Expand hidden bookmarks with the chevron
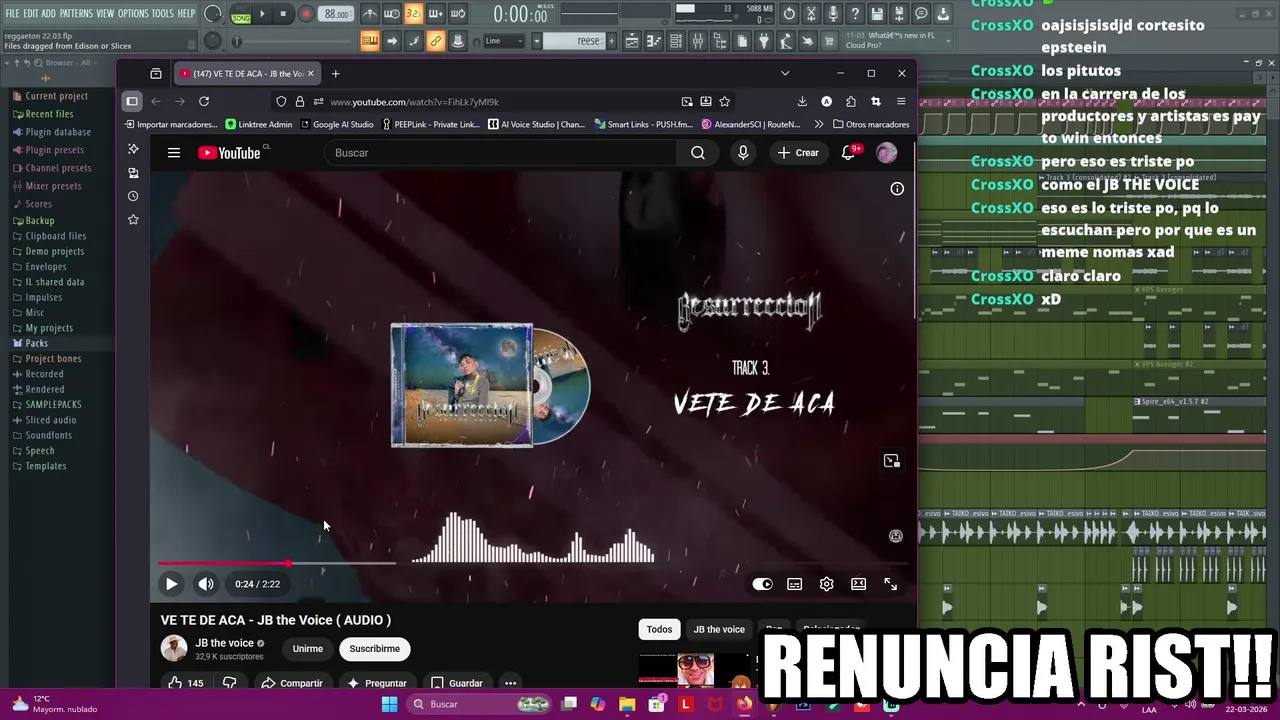Image resolution: width=1280 pixels, height=720 pixels. [x=819, y=124]
